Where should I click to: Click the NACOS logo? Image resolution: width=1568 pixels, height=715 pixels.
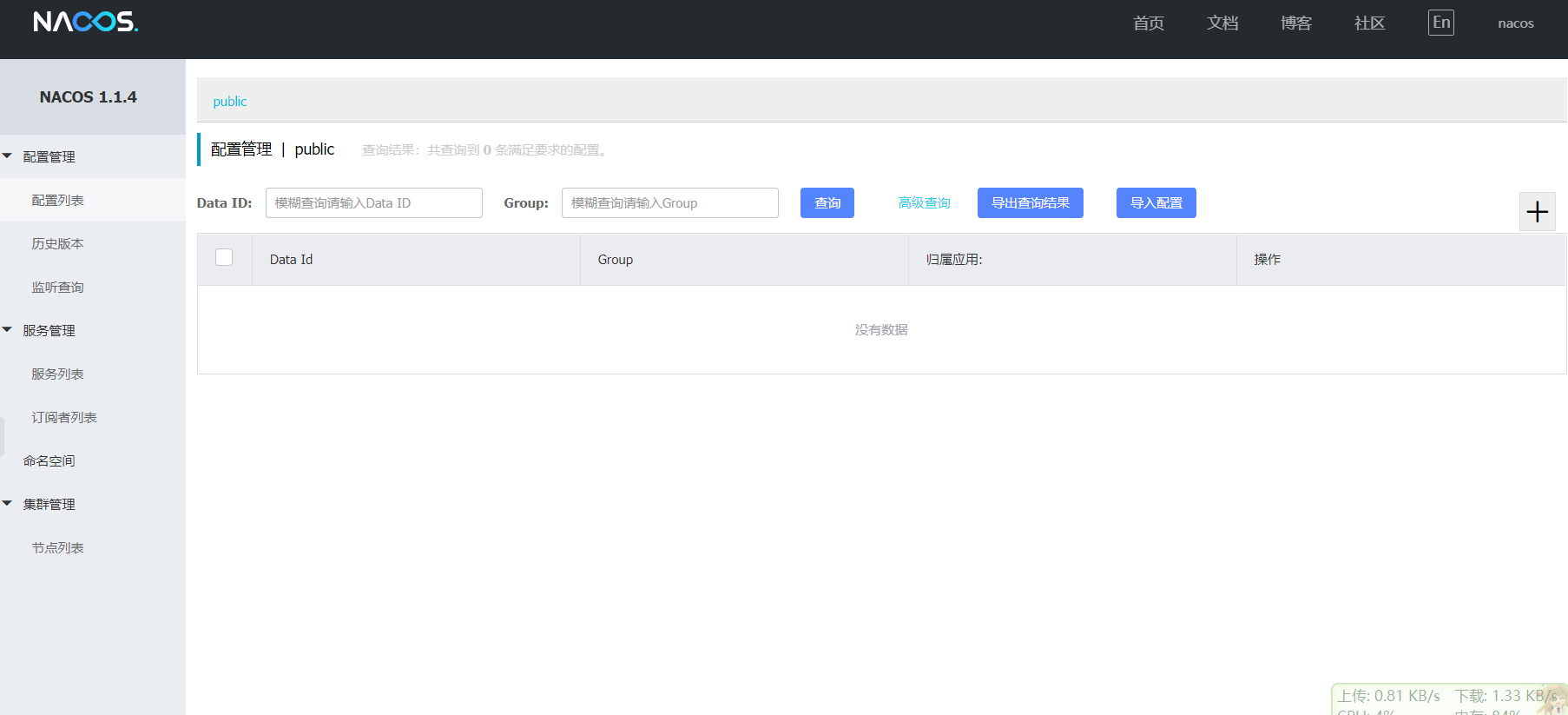85,22
